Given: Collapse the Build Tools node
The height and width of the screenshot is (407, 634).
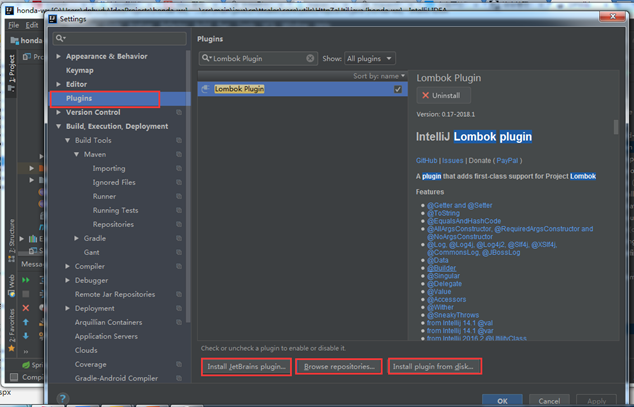Looking at the screenshot, I should [x=68, y=140].
